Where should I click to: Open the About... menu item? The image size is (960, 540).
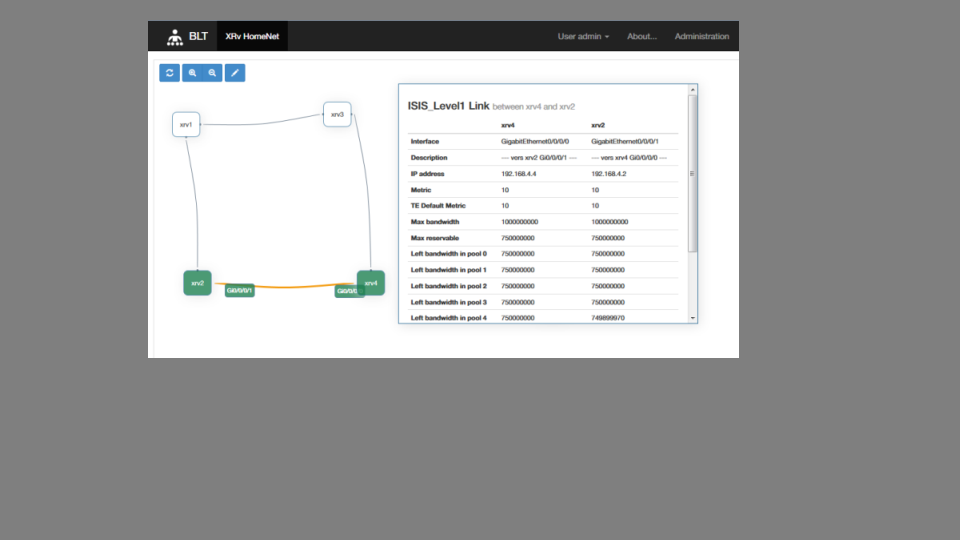[642, 36]
